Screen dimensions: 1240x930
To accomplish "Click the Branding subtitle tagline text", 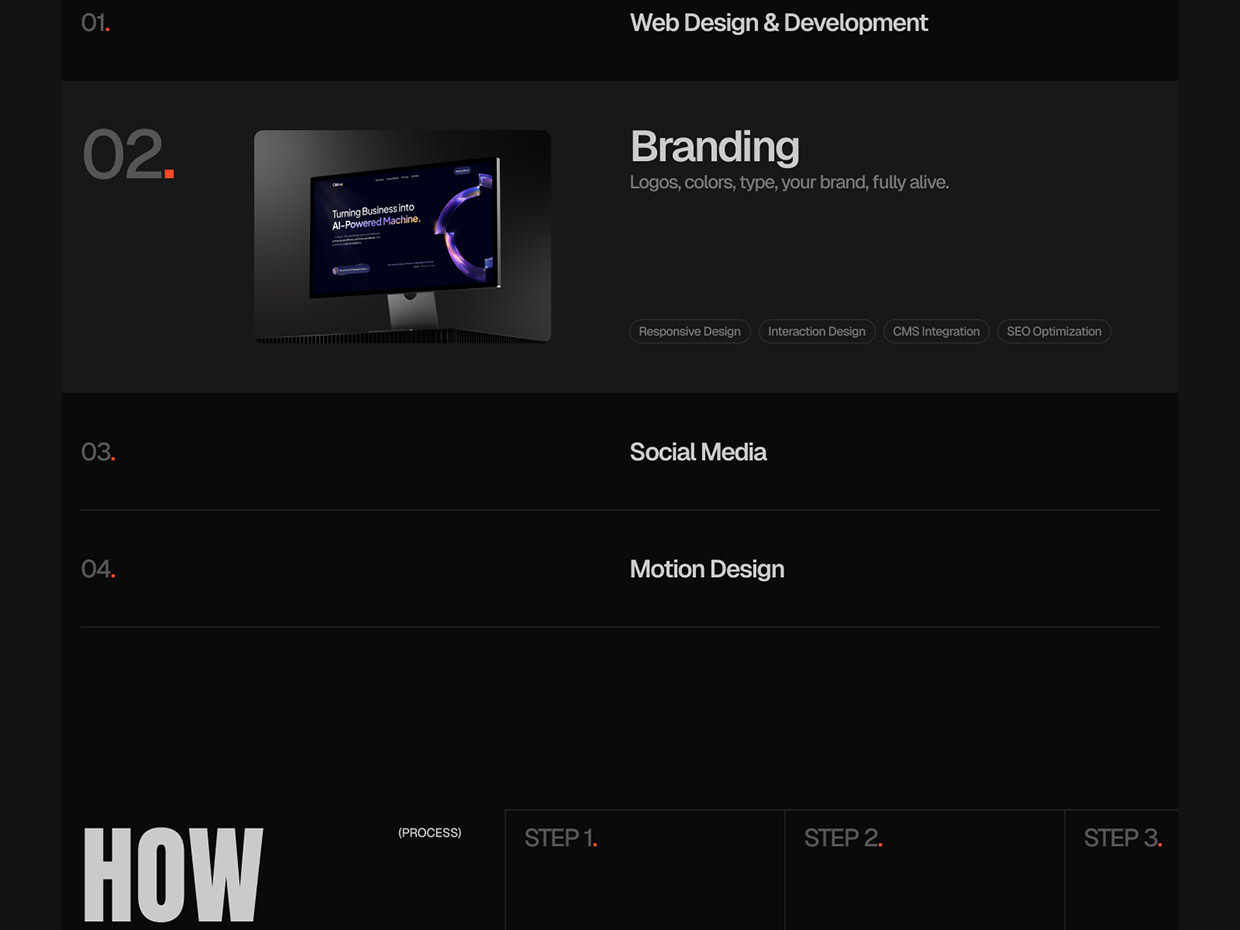I will pyautogui.click(x=789, y=182).
